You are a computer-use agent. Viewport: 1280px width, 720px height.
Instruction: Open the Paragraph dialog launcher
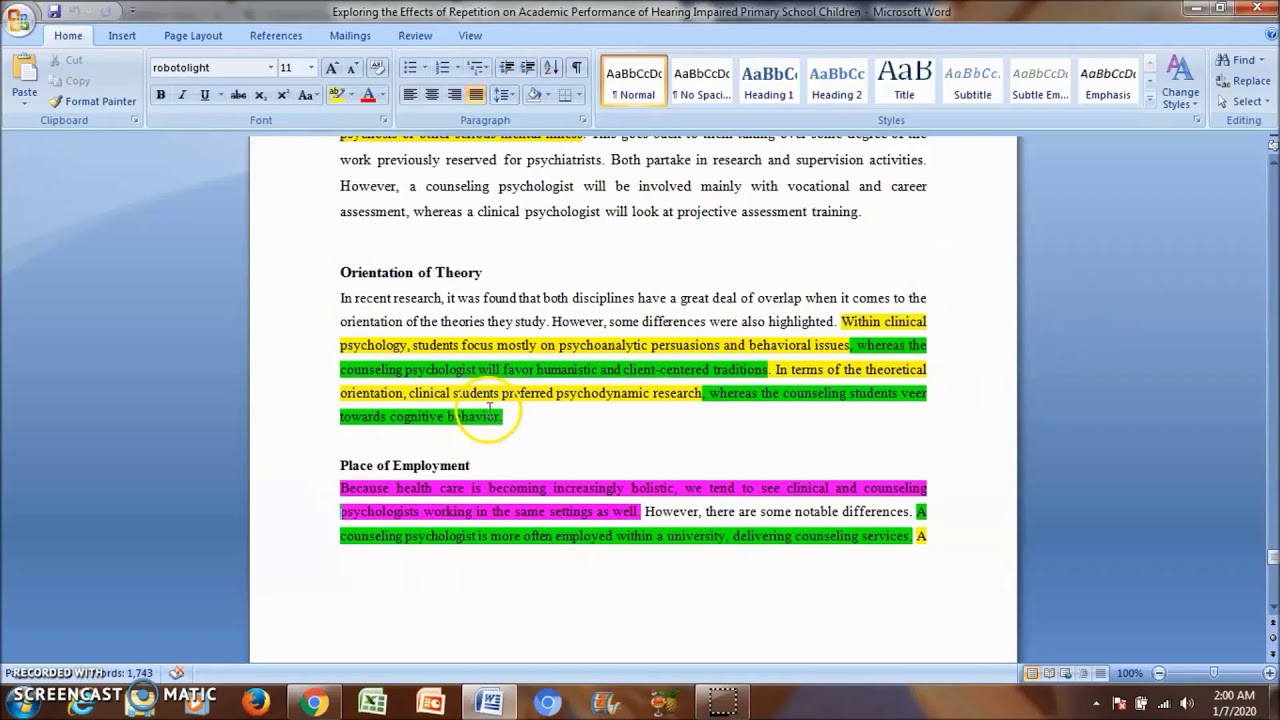(583, 120)
